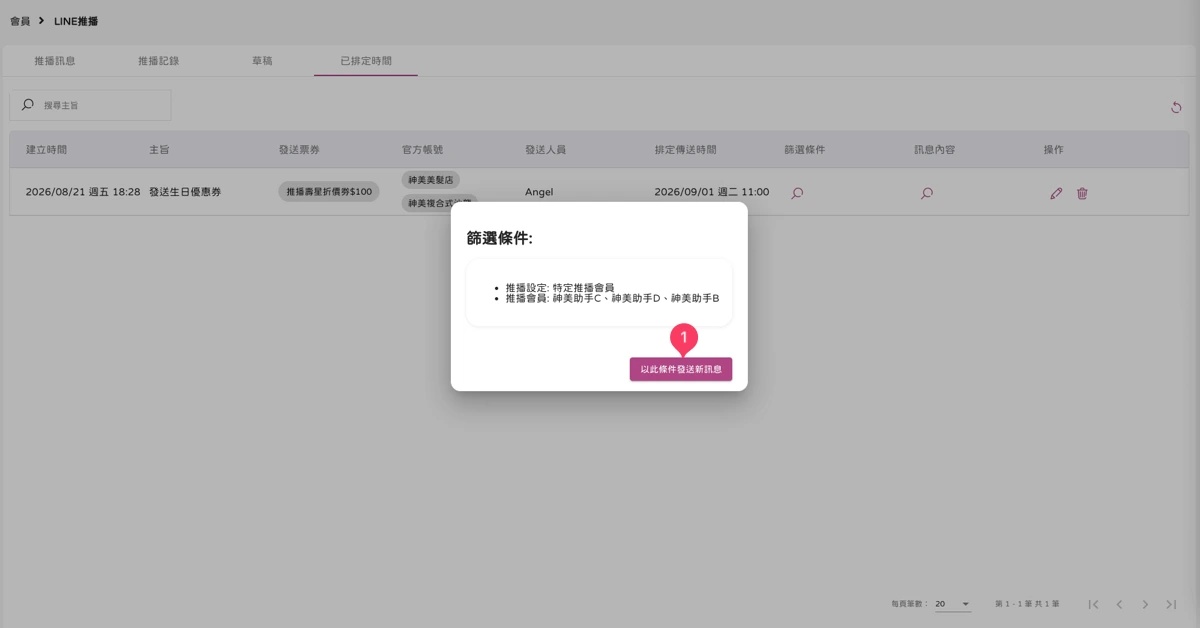The width and height of the screenshot is (1200, 628).
Task: Click the 訊息內容 column header
Action: tap(934, 150)
